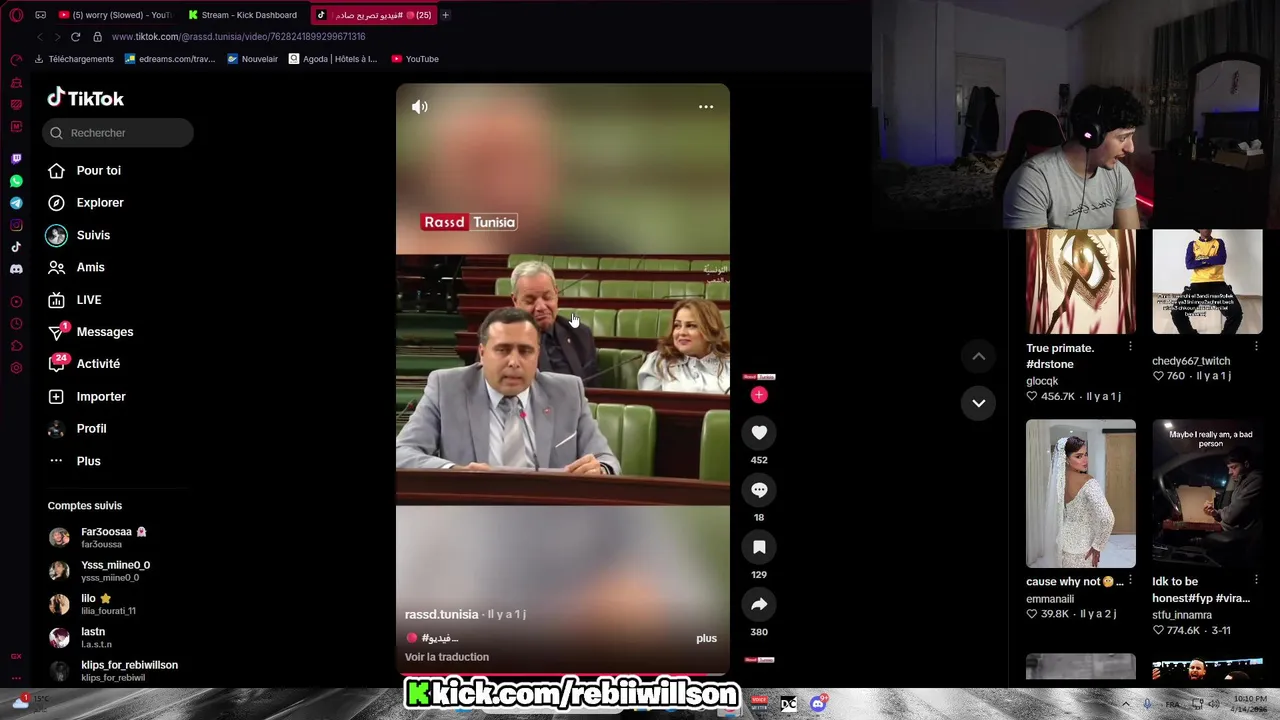Open Telegram in the Opera sidebar
1280x720 pixels.
[16, 203]
